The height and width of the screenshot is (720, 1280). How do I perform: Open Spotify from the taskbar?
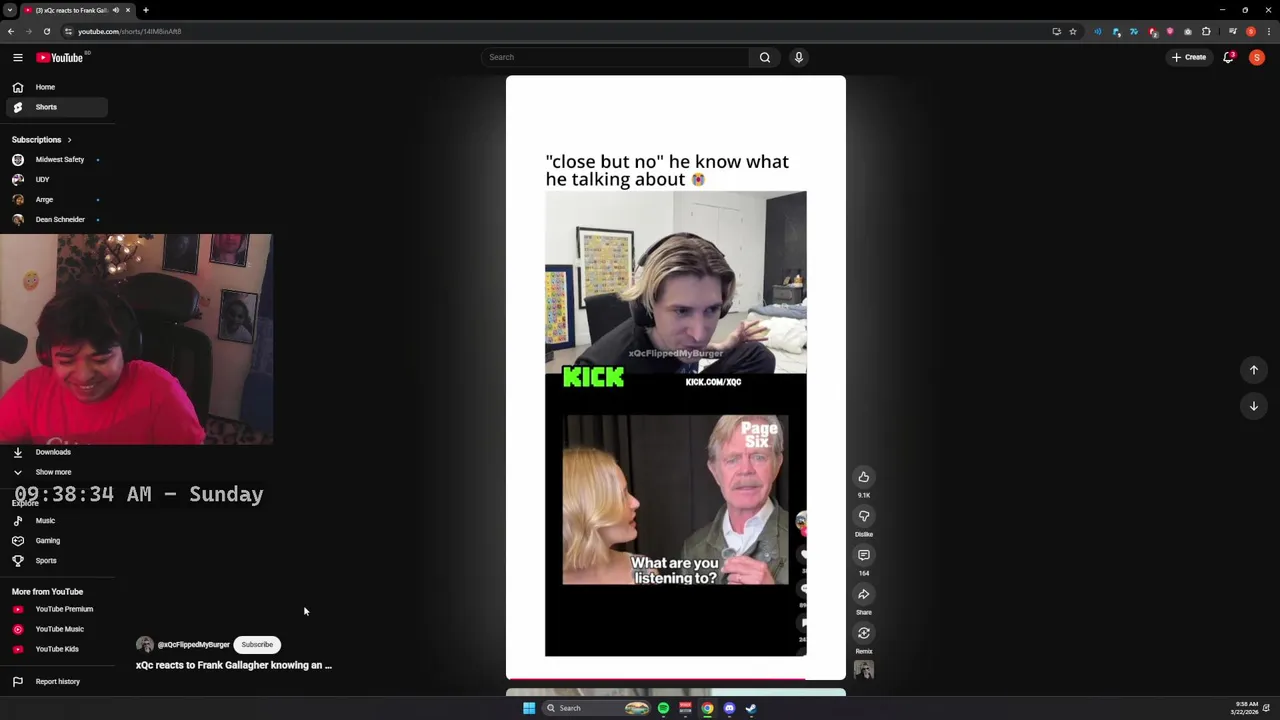click(x=663, y=708)
